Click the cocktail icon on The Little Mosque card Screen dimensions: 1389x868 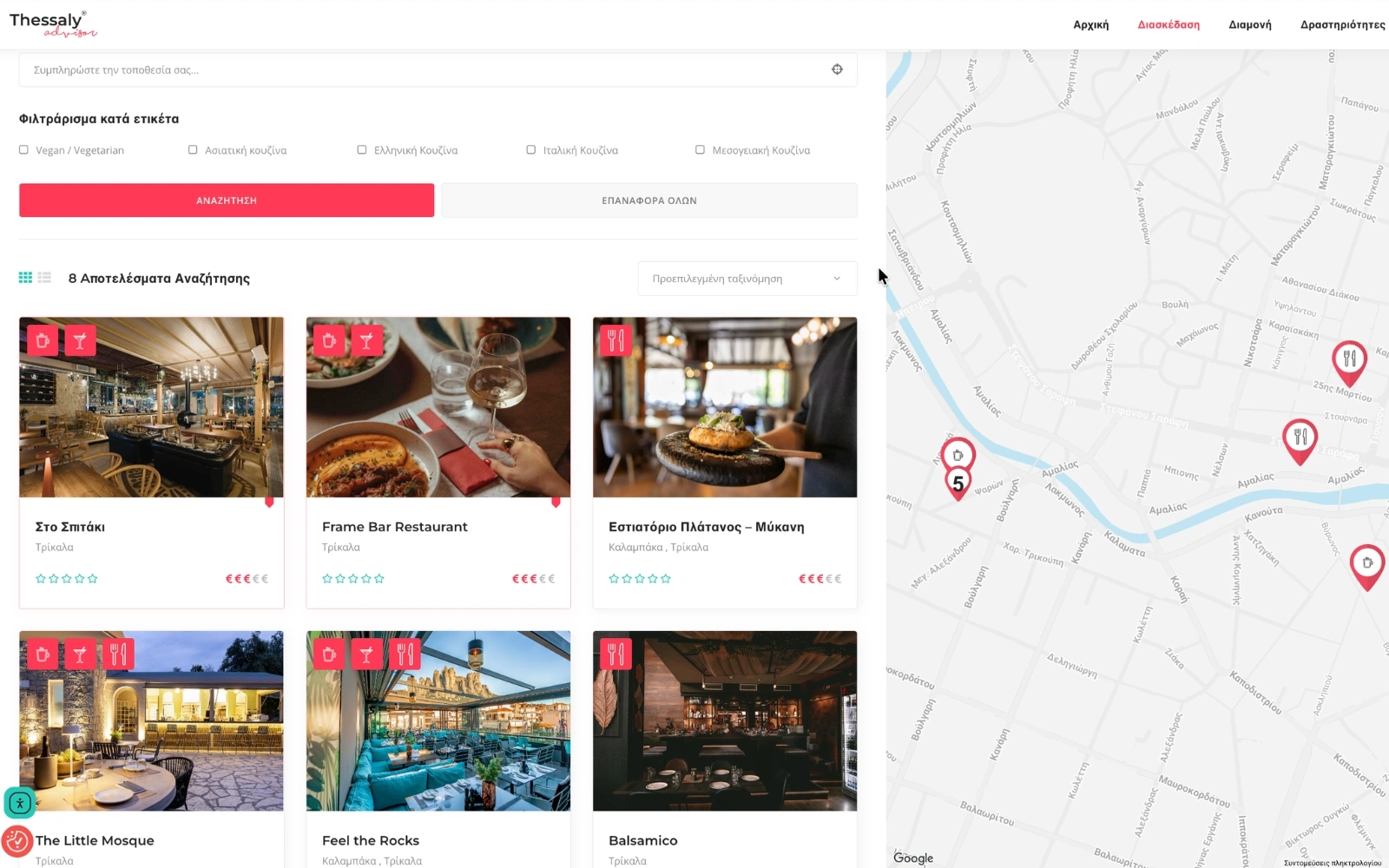pos(80,654)
